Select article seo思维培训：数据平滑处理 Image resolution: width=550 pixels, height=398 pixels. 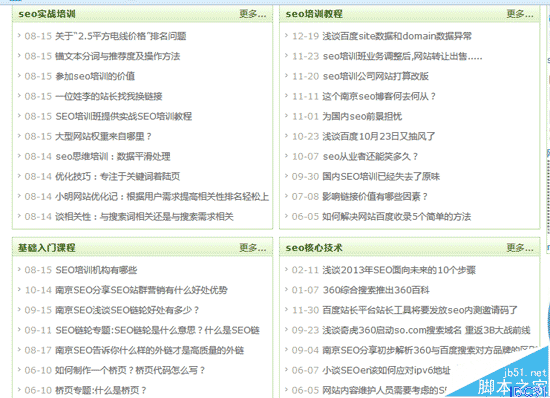[113, 156]
